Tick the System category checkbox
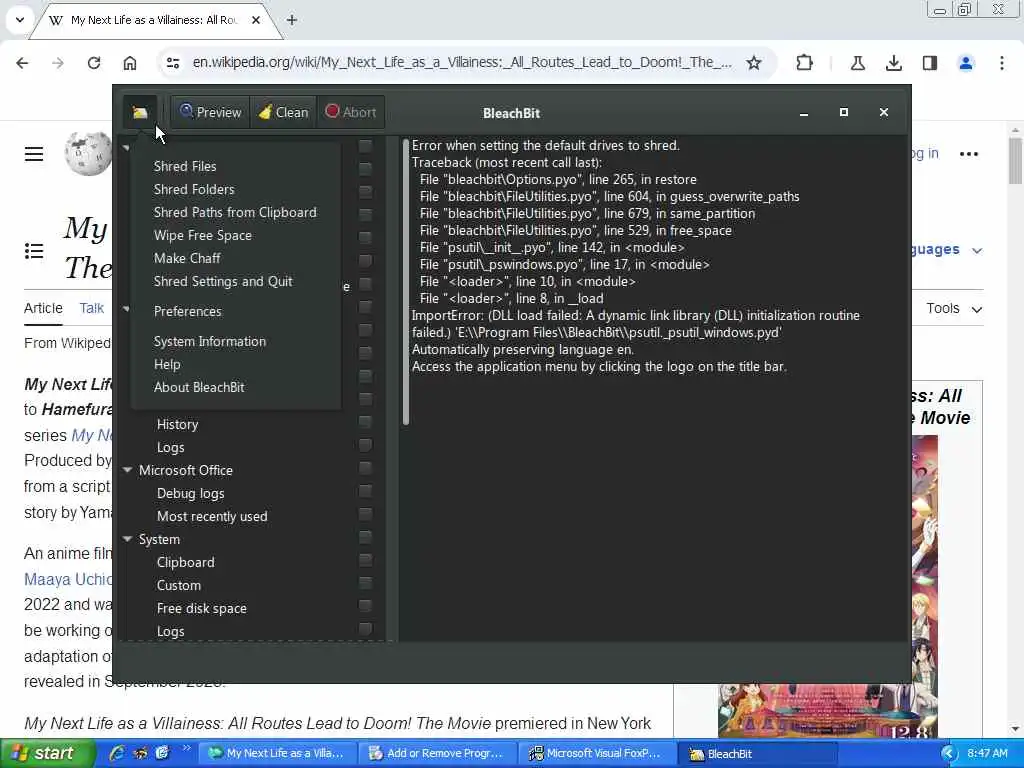This screenshot has height=768, width=1024. 366,537
